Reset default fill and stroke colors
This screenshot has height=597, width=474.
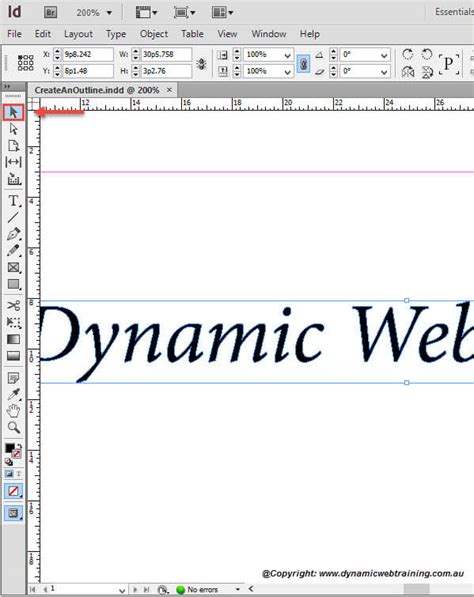pos(8,462)
